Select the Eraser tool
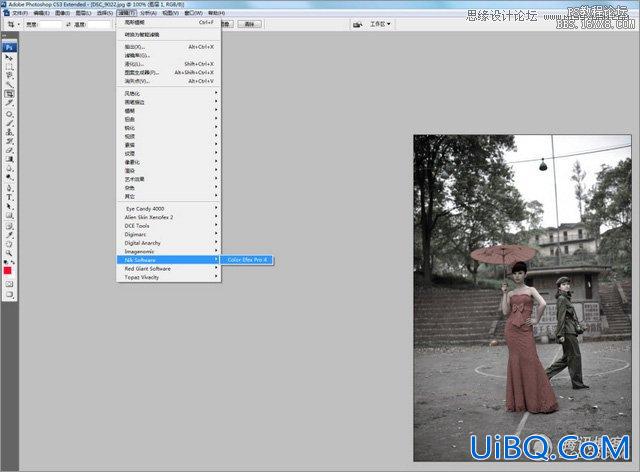The height and width of the screenshot is (472, 640). (x=9, y=150)
